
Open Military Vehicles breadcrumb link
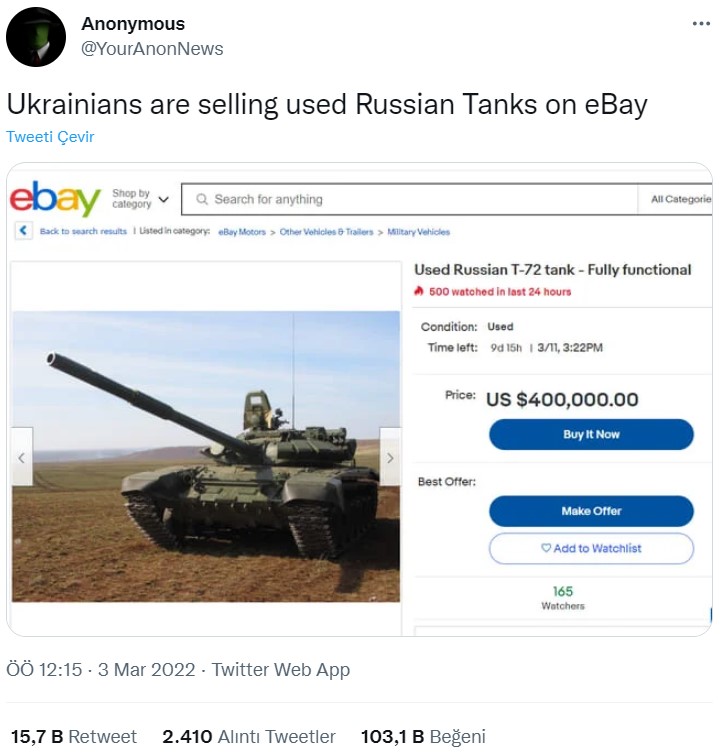[x=418, y=232]
